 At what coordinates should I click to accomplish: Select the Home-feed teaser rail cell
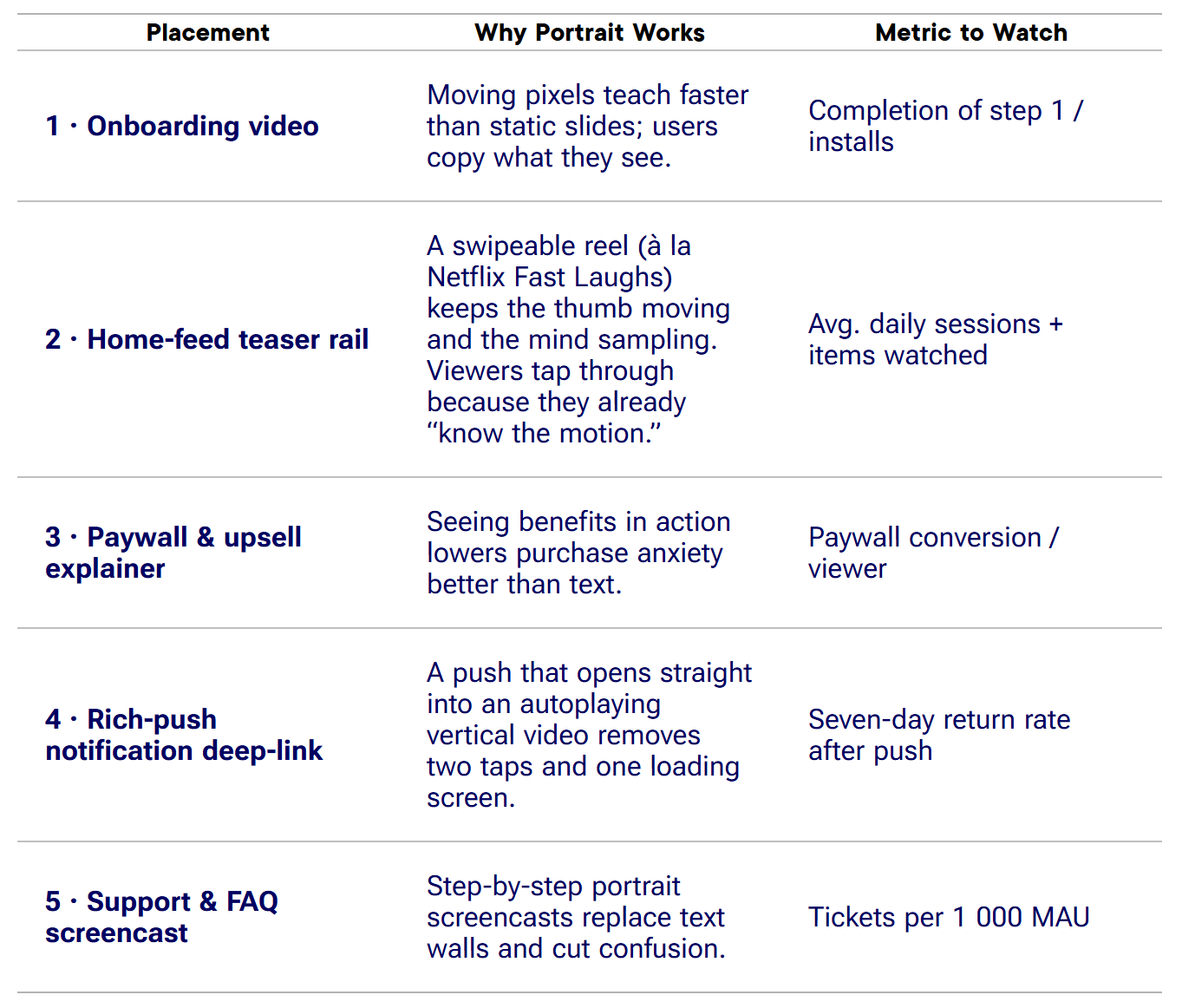[x=206, y=340]
